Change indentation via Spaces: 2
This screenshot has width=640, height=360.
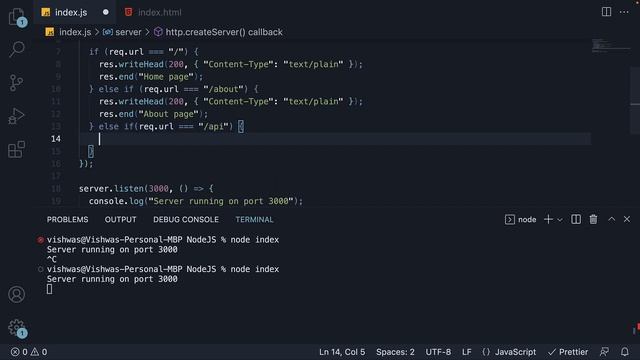click(x=395, y=352)
